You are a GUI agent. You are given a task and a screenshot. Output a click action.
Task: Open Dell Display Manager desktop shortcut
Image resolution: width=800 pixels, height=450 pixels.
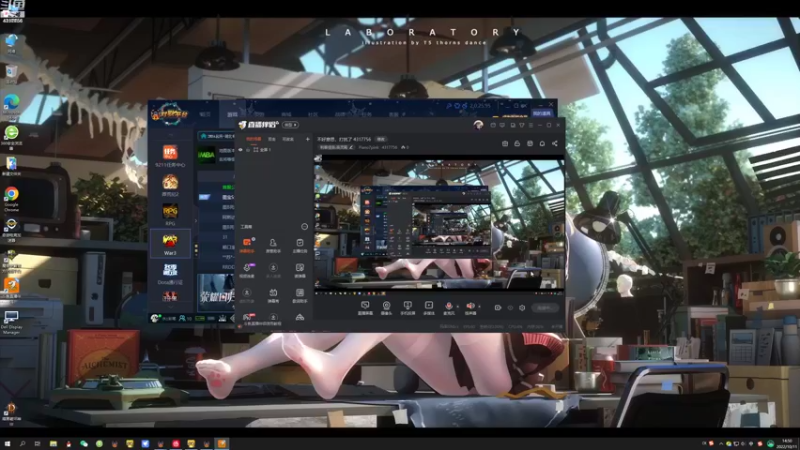[11, 322]
